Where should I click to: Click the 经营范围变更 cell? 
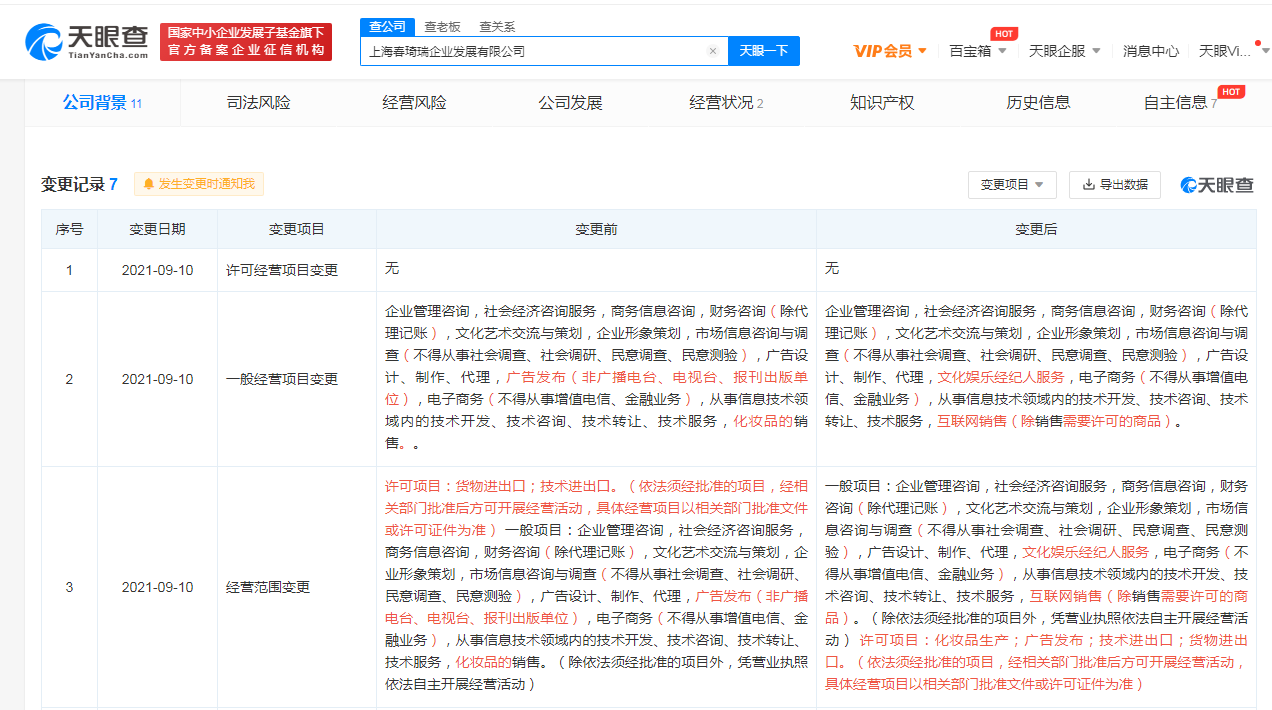(297, 587)
